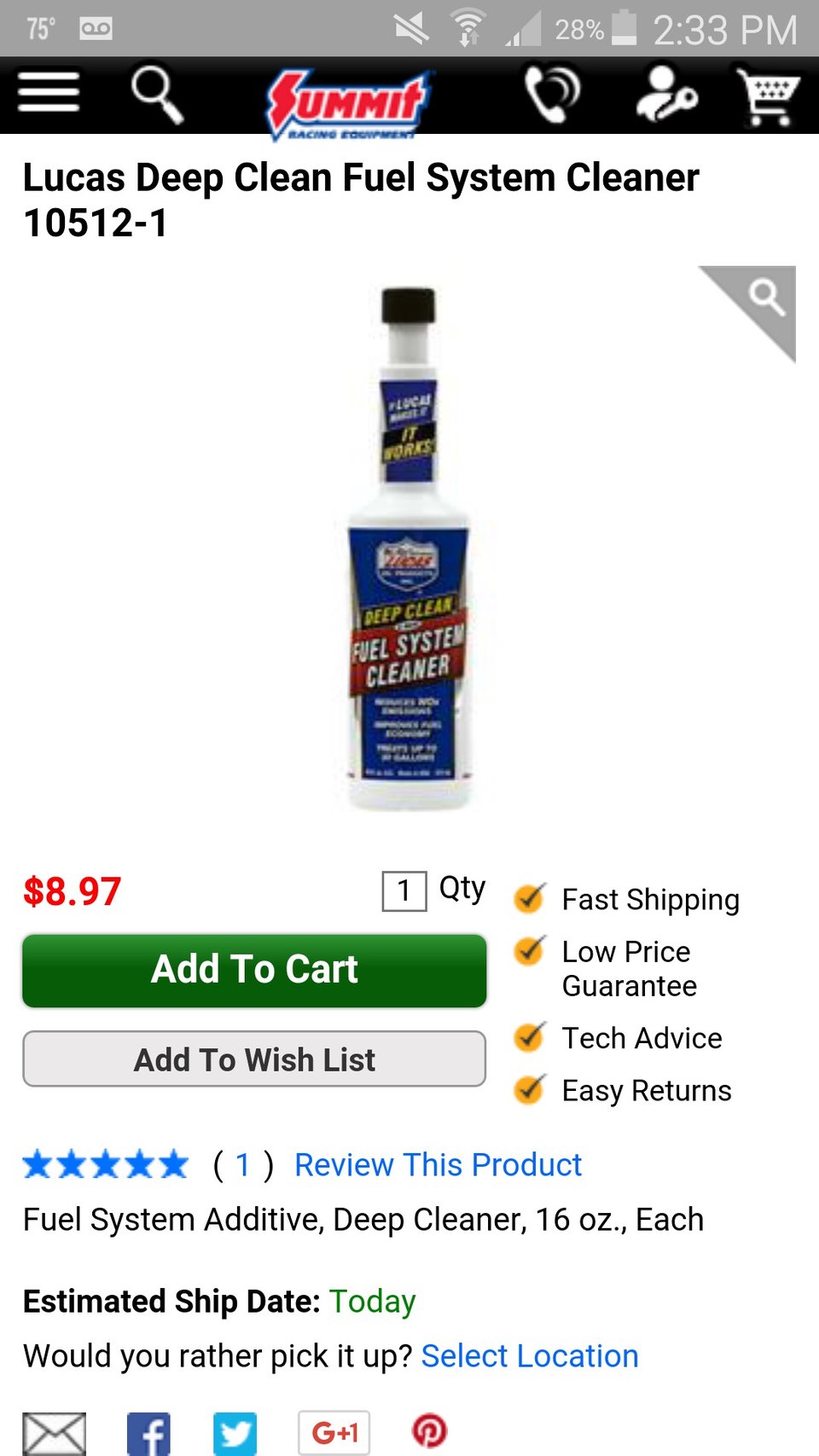The image size is (819, 1456).
Task: Open Review This Product link
Action: click(x=438, y=1164)
